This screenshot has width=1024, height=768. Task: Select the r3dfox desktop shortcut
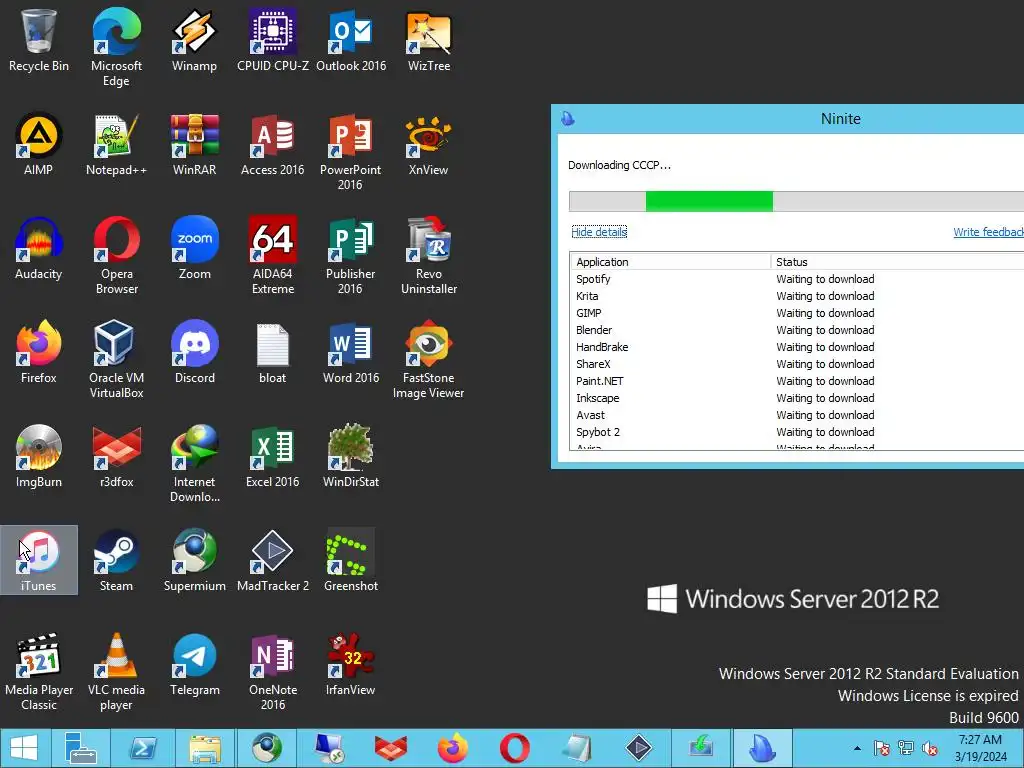116,456
